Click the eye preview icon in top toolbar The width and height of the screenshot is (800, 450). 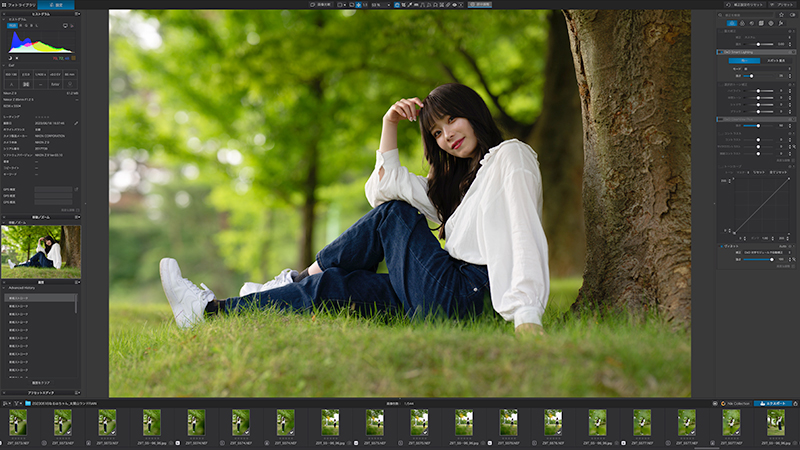point(454,5)
